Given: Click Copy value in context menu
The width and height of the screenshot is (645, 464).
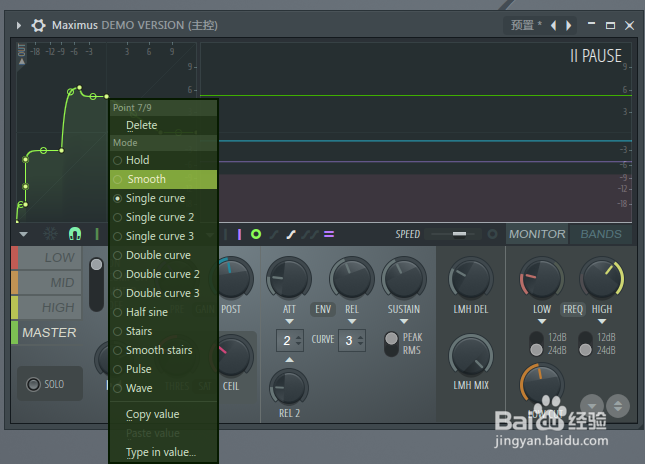Looking at the screenshot, I should click(163, 414).
